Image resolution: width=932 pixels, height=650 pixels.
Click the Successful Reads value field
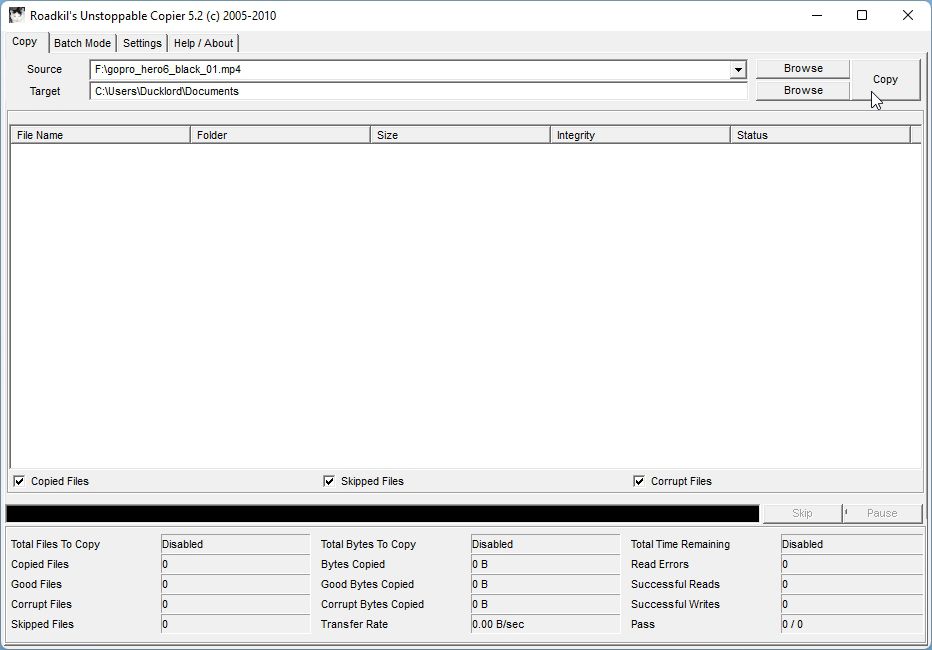click(852, 585)
